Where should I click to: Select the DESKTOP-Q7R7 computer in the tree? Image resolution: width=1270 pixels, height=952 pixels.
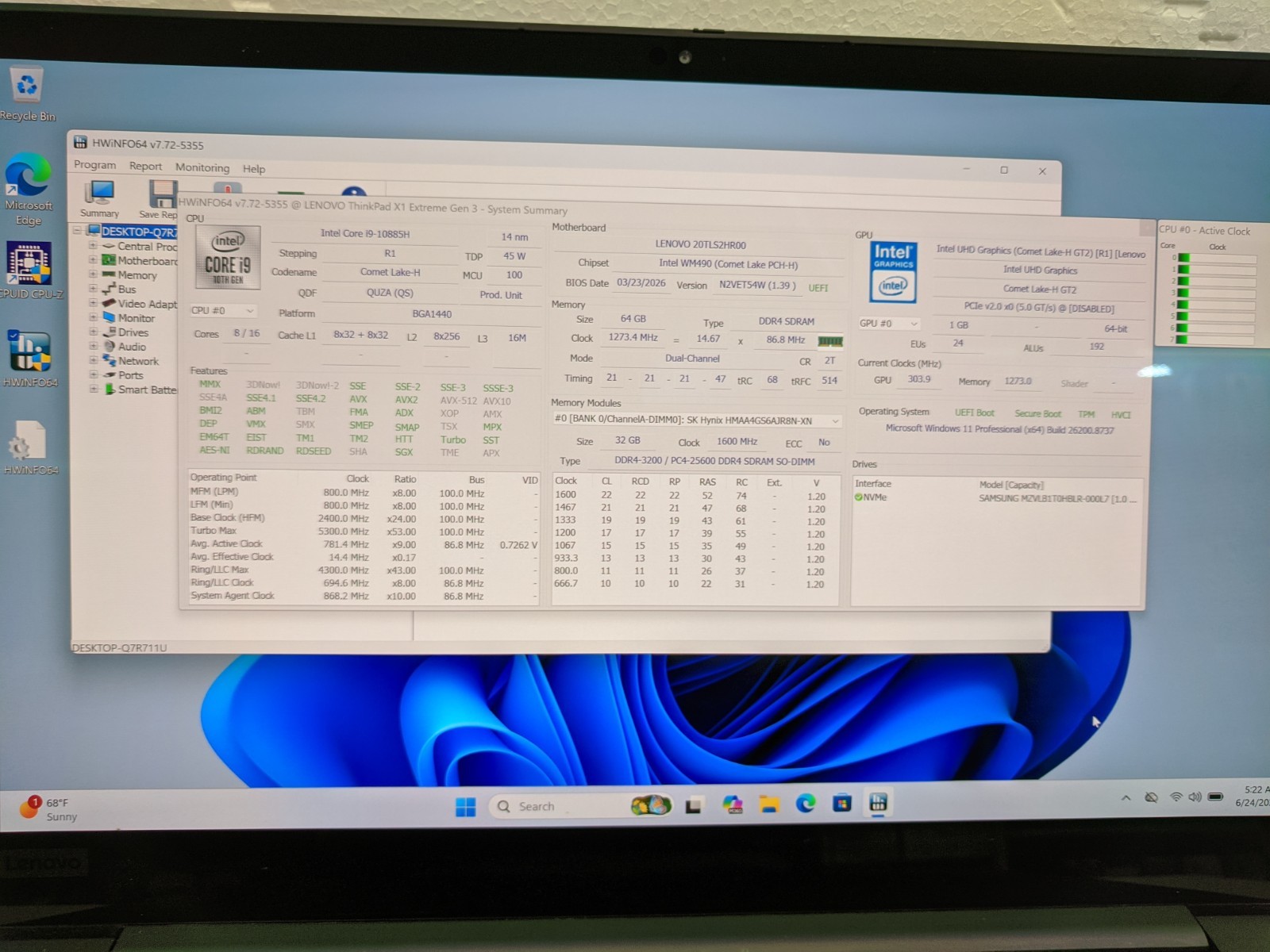click(138, 232)
